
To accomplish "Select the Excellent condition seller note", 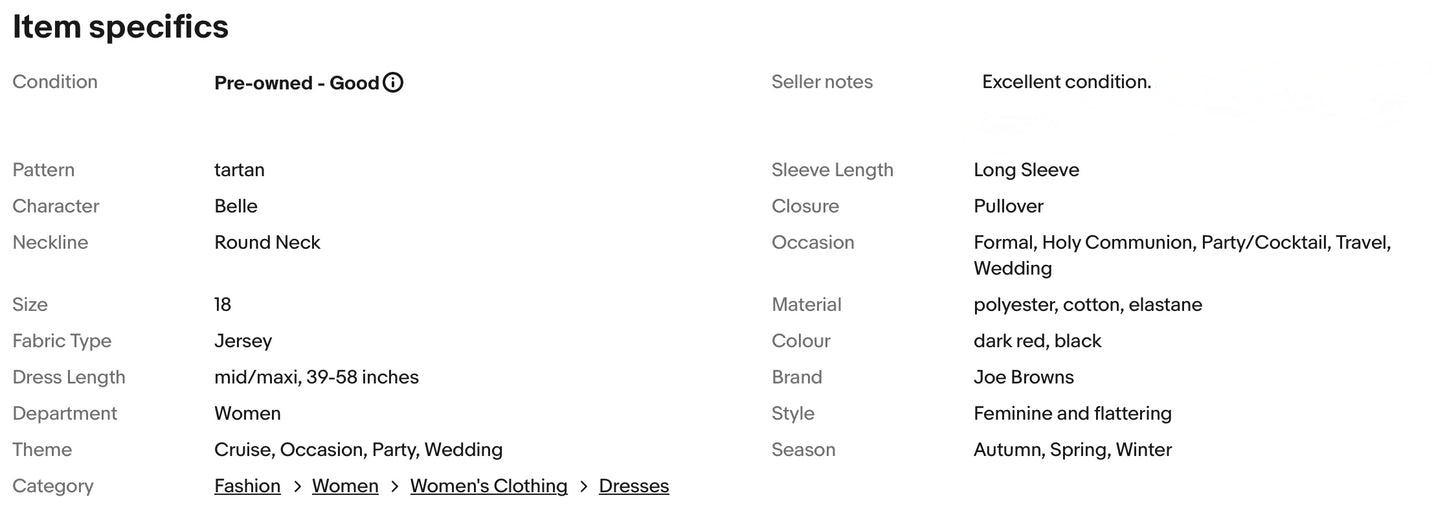I will tap(1066, 82).
